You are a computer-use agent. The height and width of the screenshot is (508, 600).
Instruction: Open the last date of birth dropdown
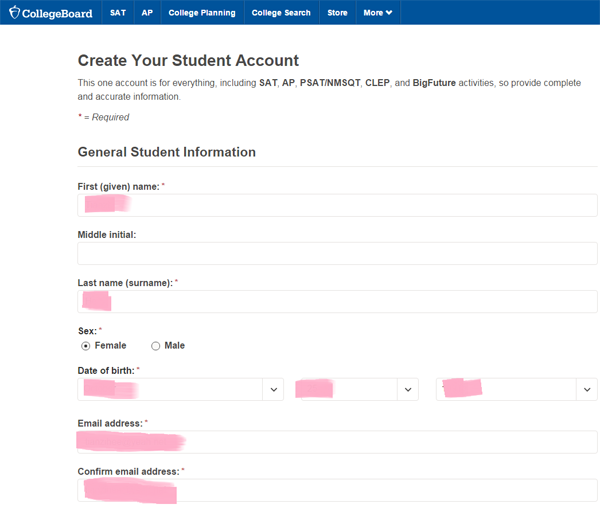coord(516,389)
